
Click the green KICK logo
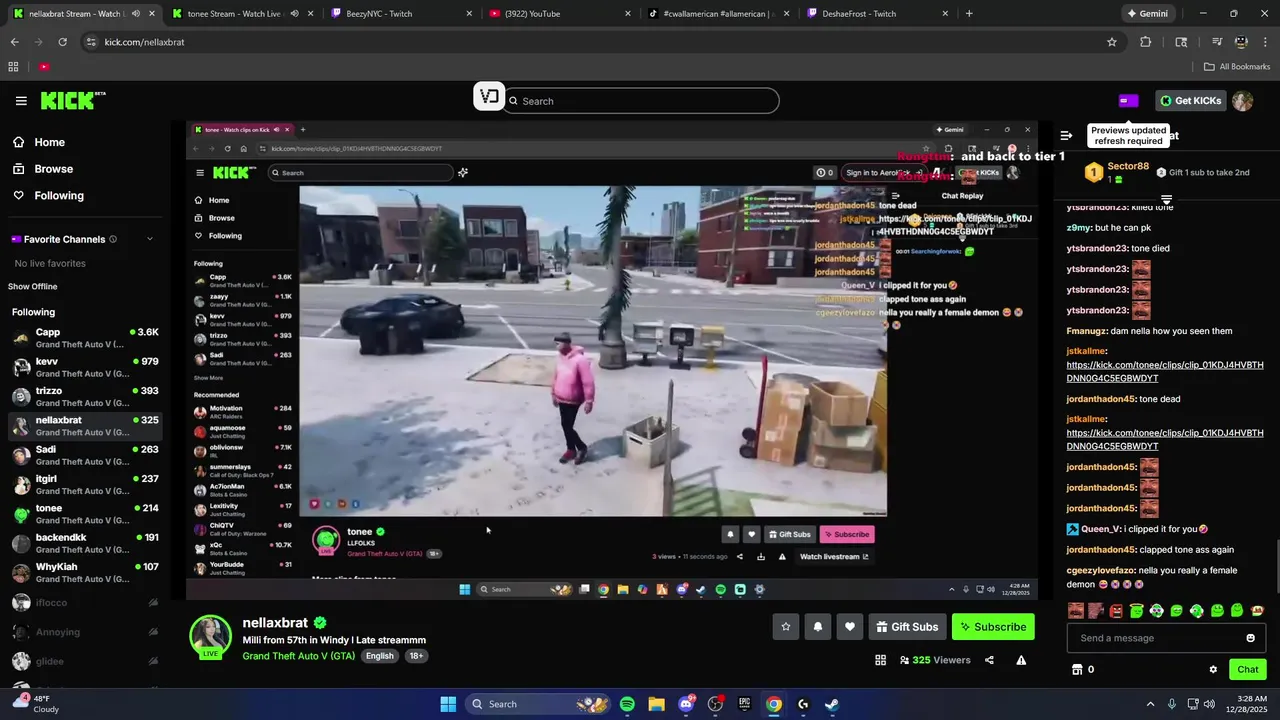(x=72, y=100)
